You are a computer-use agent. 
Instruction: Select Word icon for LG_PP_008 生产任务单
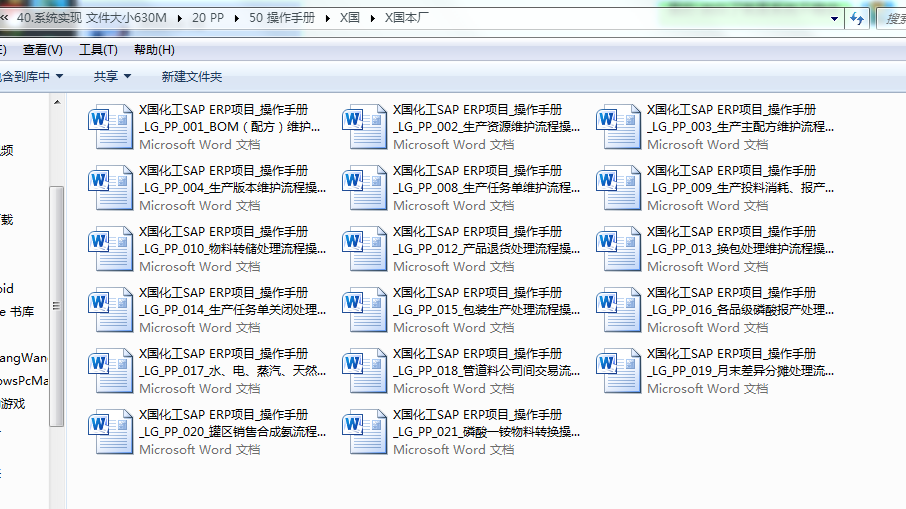[364, 188]
